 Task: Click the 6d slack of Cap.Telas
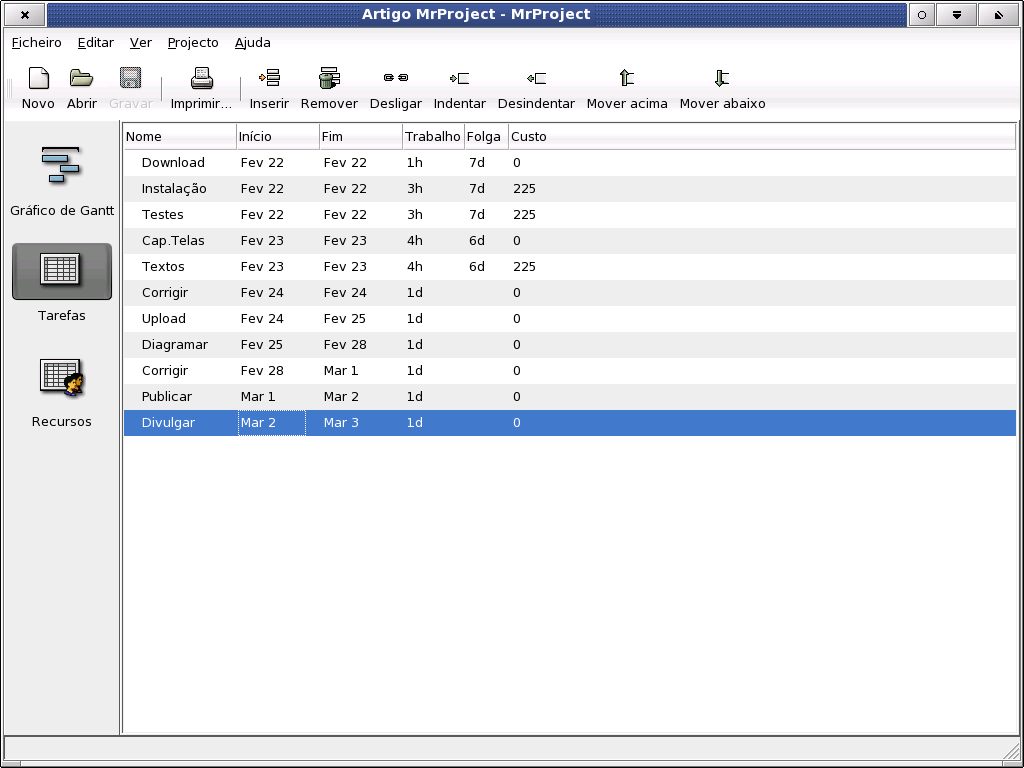477,241
